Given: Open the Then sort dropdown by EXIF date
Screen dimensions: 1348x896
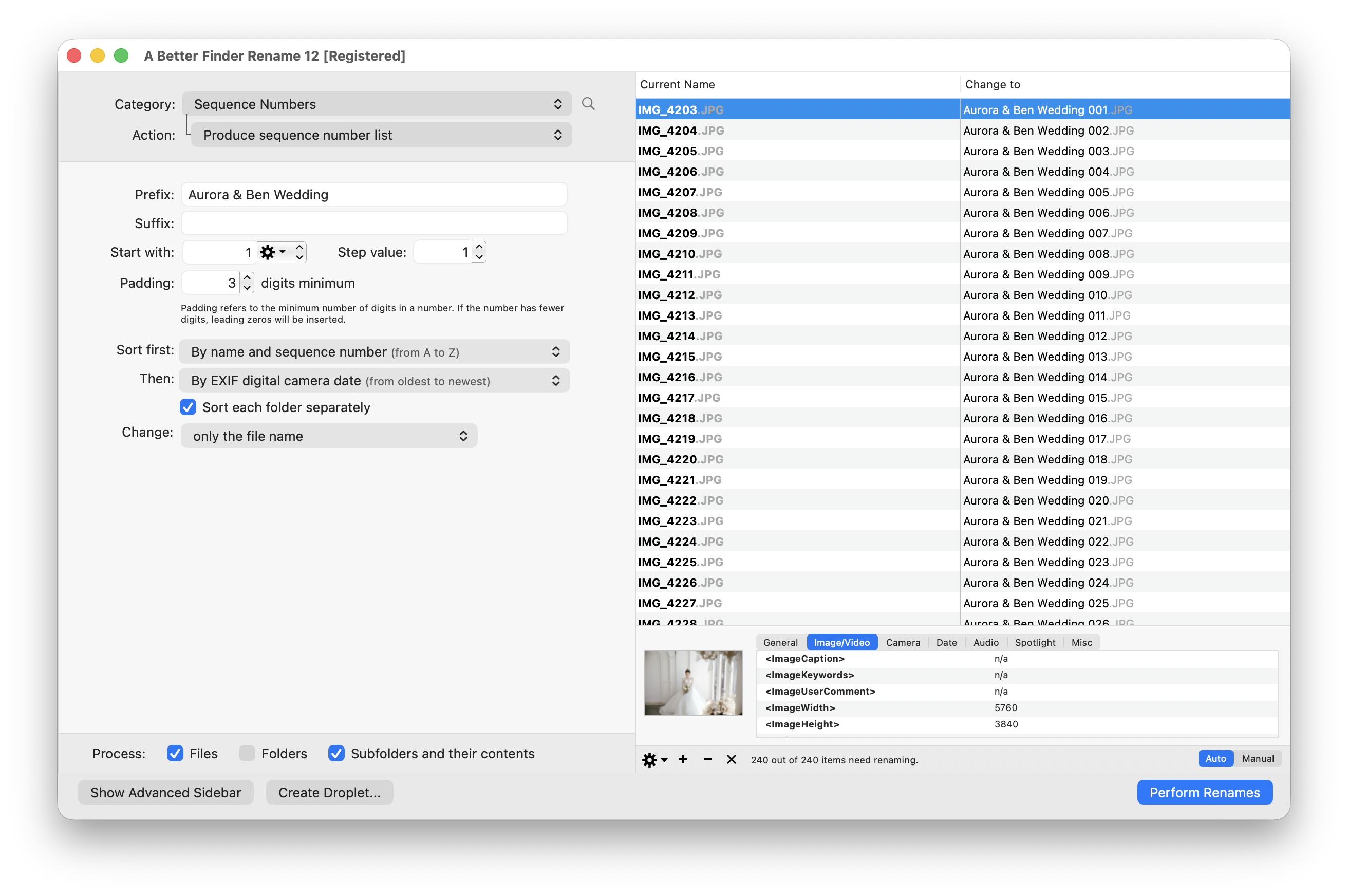Looking at the screenshot, I should 375,381.
